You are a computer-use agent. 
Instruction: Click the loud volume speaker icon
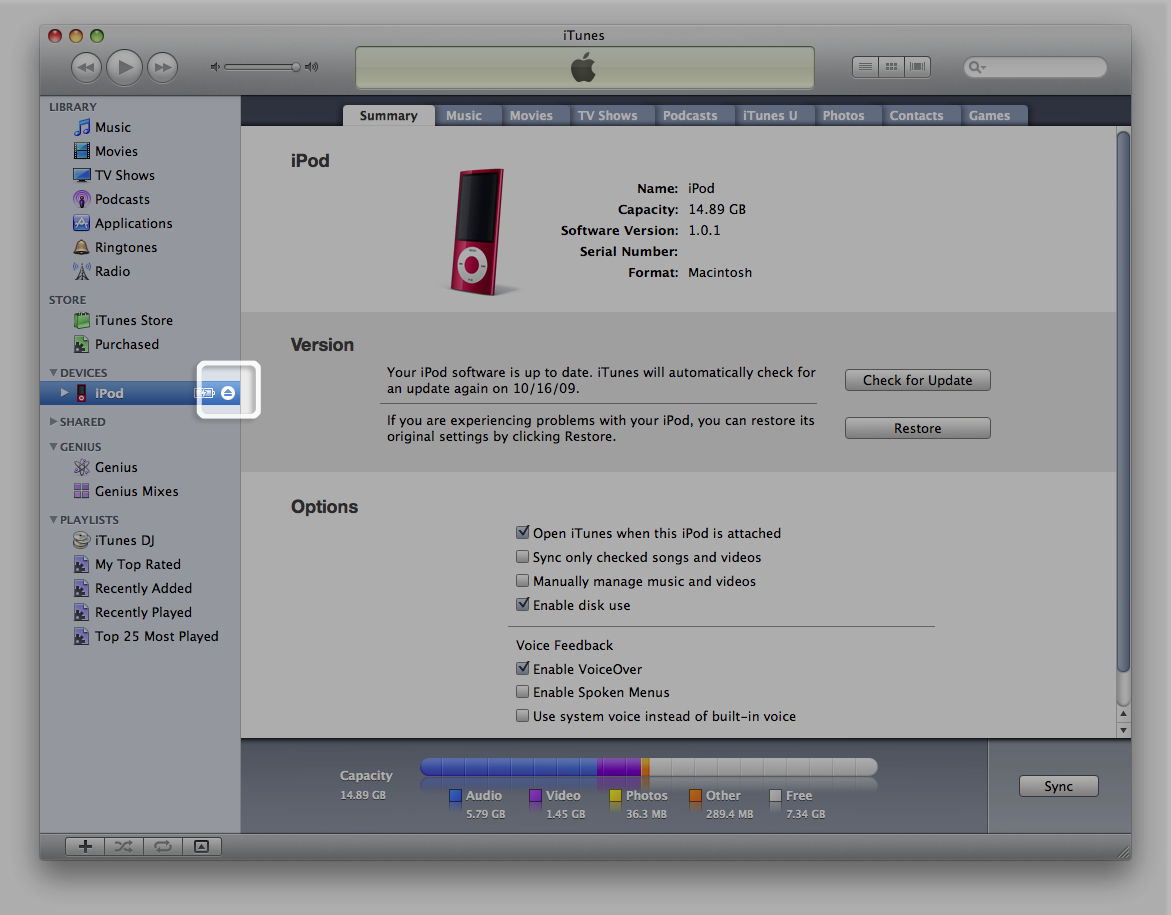point(311,67)
